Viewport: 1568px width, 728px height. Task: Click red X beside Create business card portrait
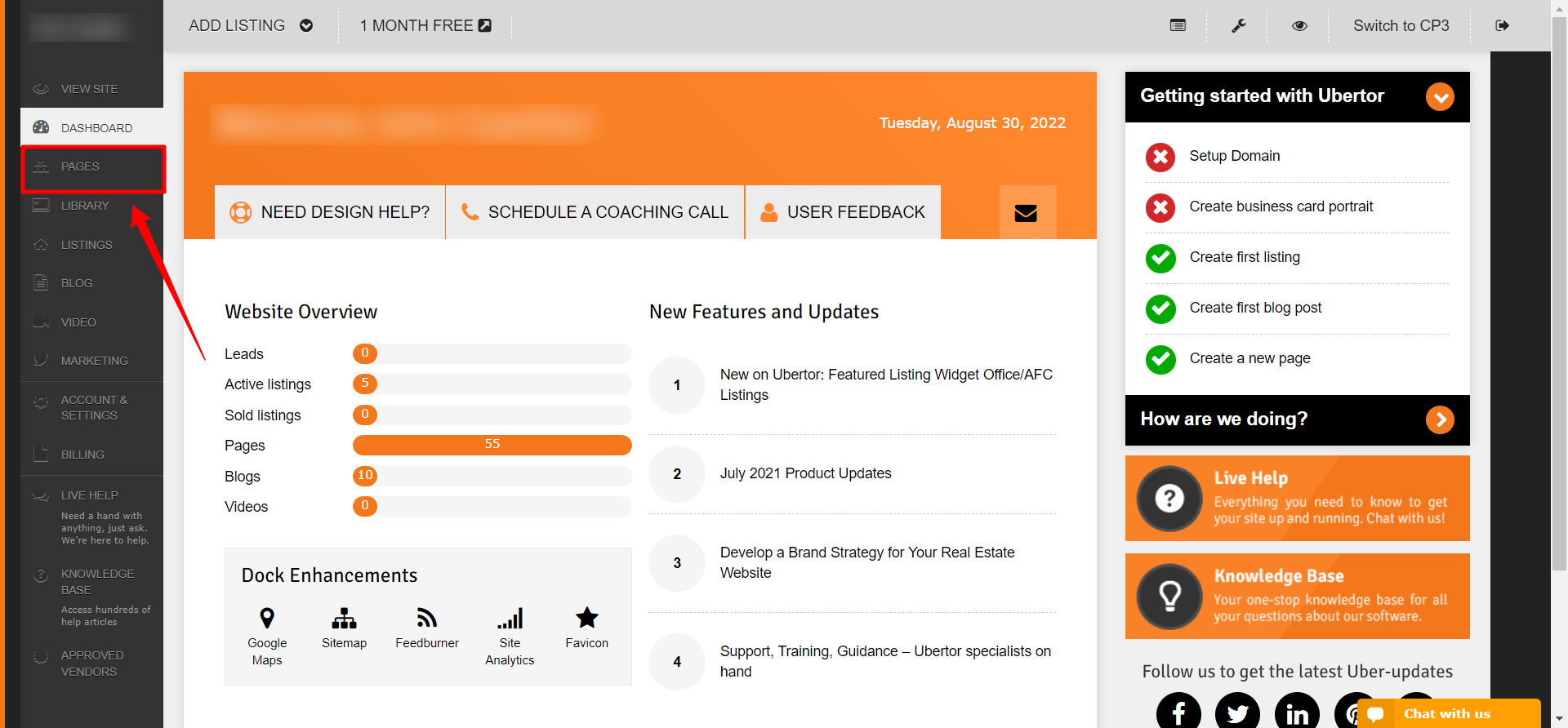coord(1160,207)
